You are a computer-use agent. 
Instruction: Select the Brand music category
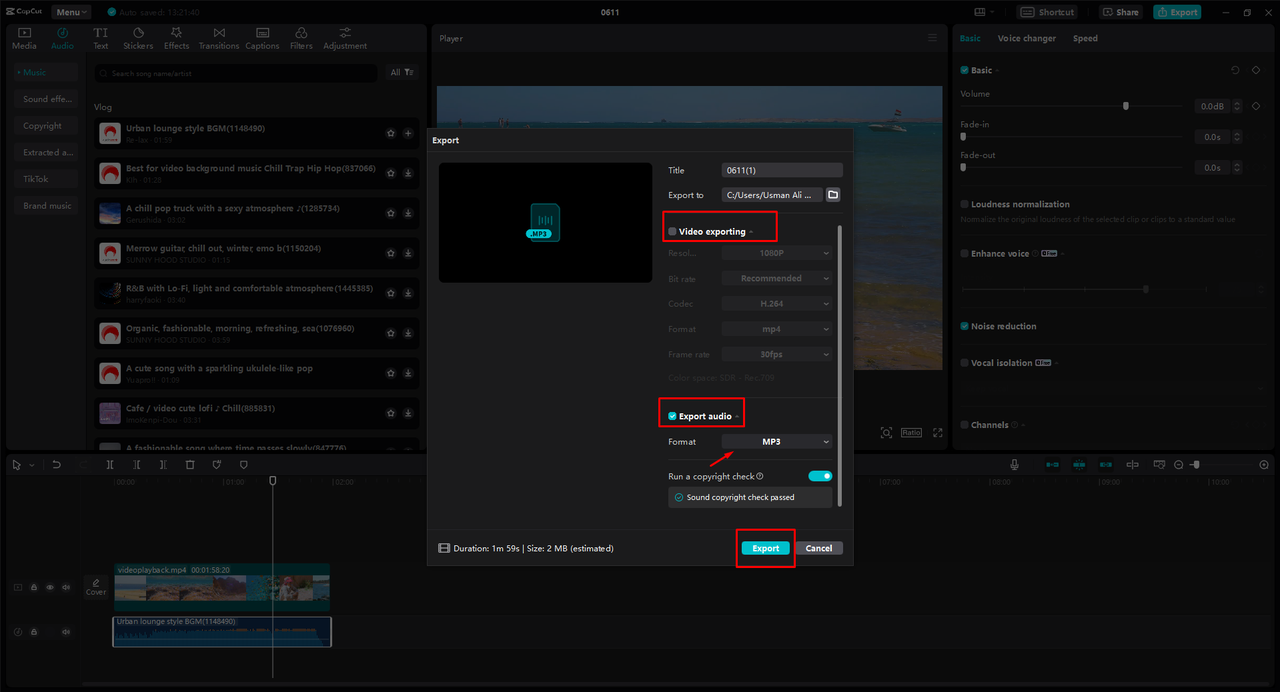47,206
